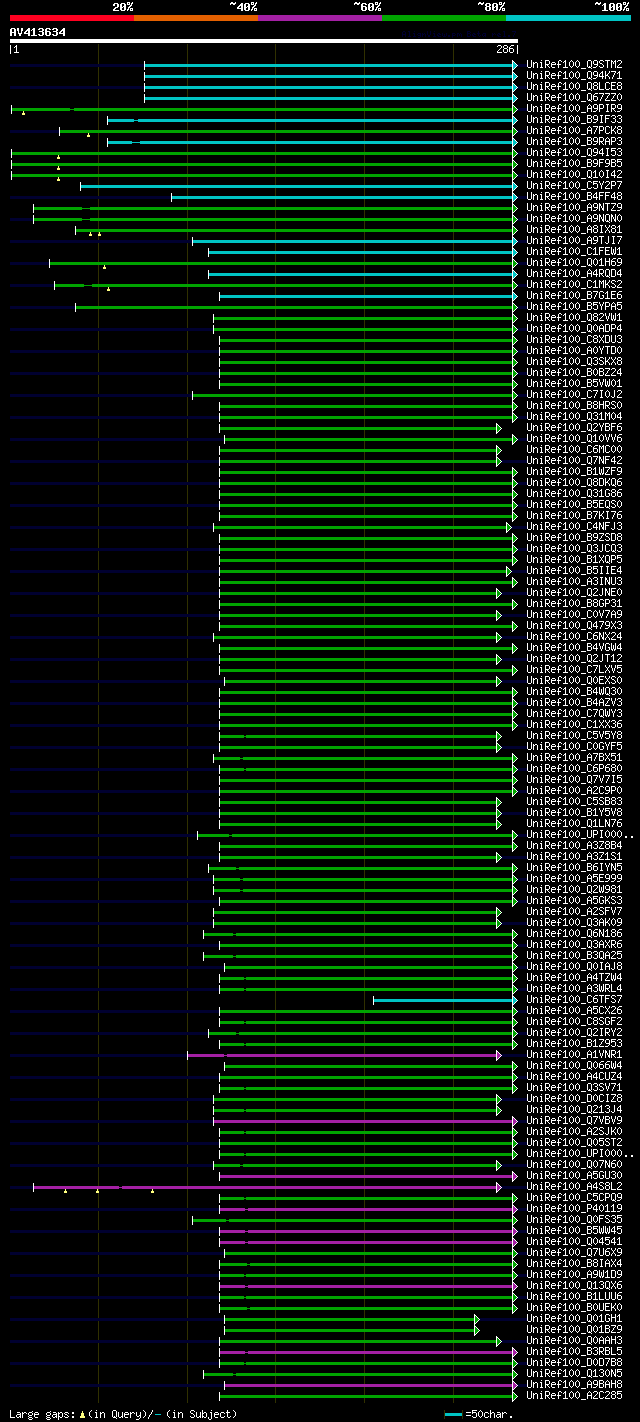
Task: Select the UniRef100_Q7VBV9 label
Action: 574,1121
